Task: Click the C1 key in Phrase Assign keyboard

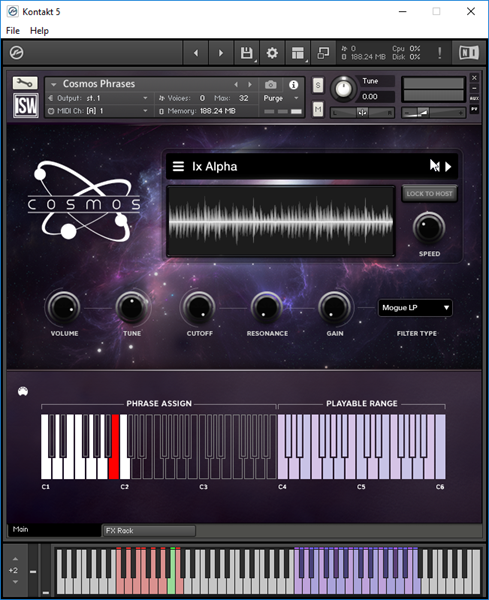Action: pyautogui.click(x=46, y=467)
